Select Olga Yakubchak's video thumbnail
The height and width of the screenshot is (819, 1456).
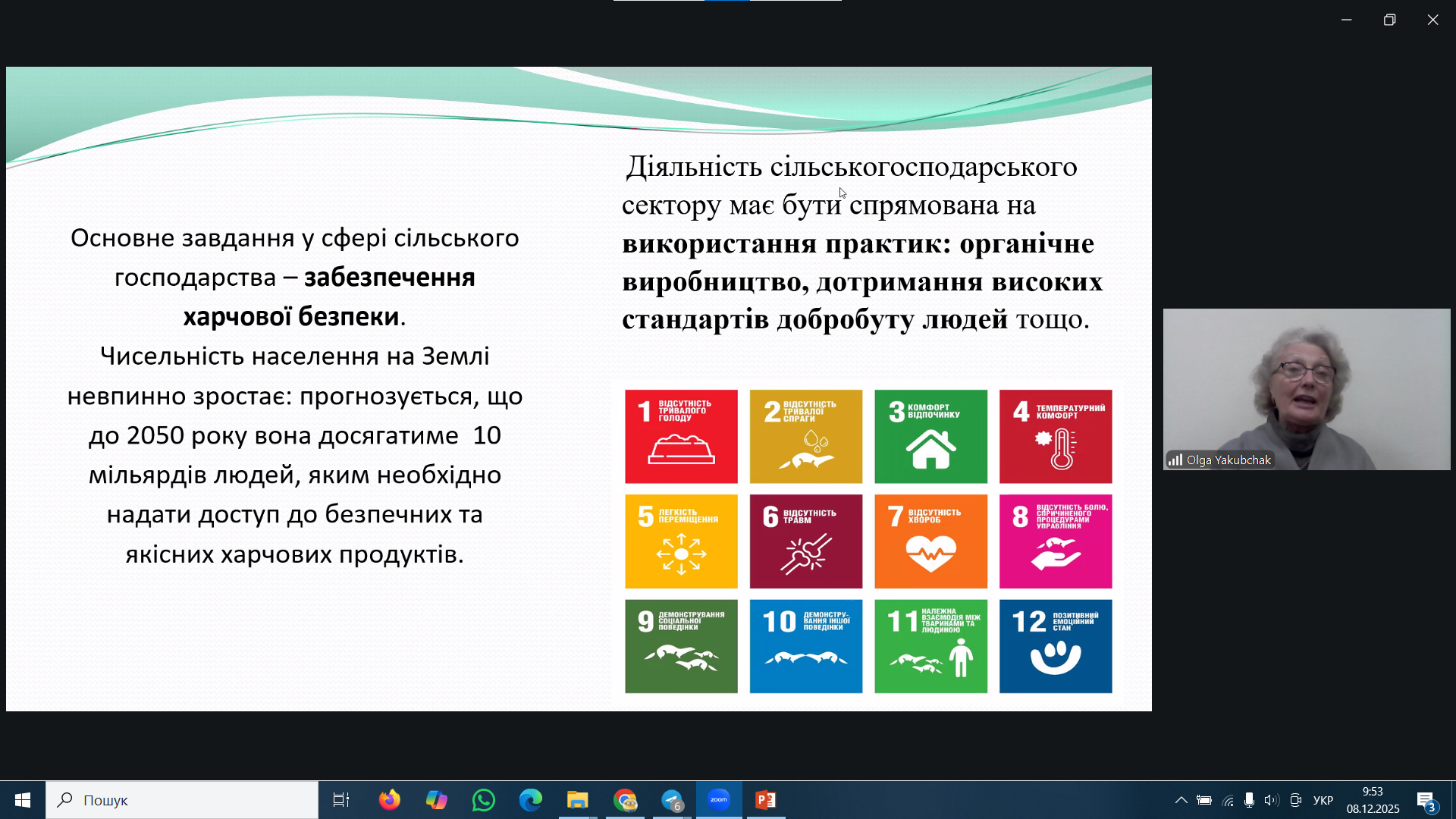pos(1306,389)
